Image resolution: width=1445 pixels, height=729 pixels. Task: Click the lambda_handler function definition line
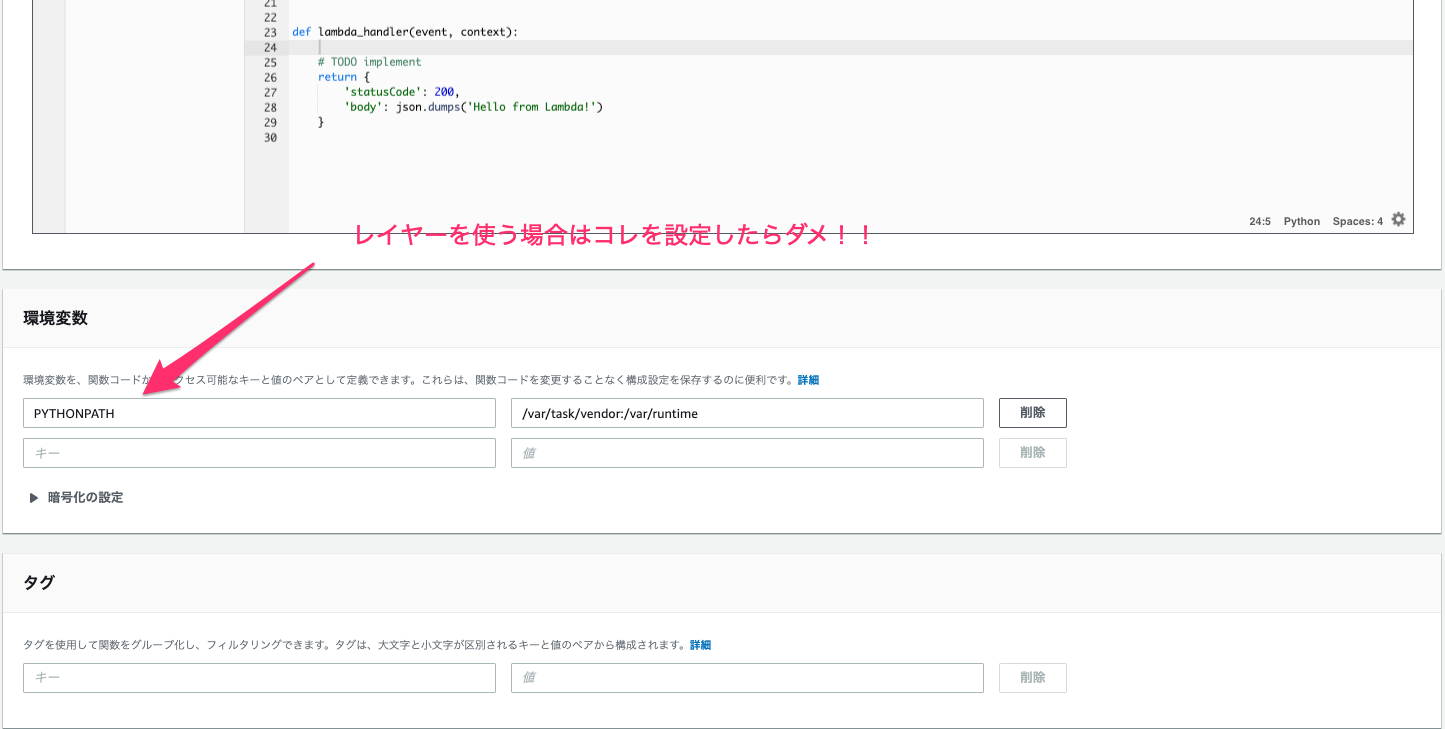tap(405, 32)
